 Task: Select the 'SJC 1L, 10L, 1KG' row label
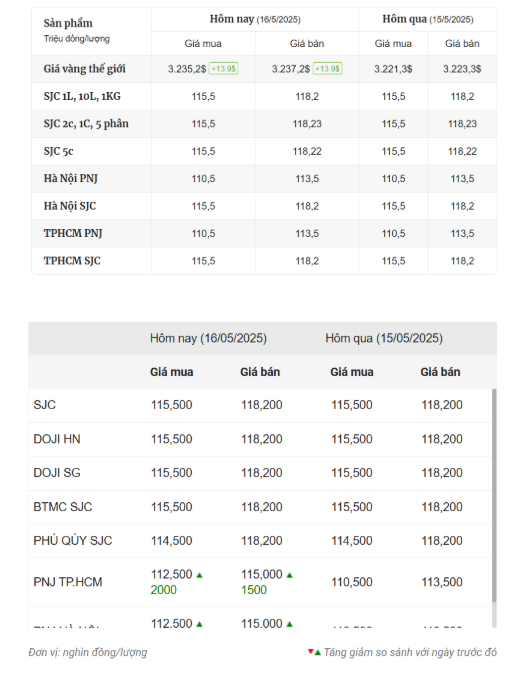(x=82, y=96)
